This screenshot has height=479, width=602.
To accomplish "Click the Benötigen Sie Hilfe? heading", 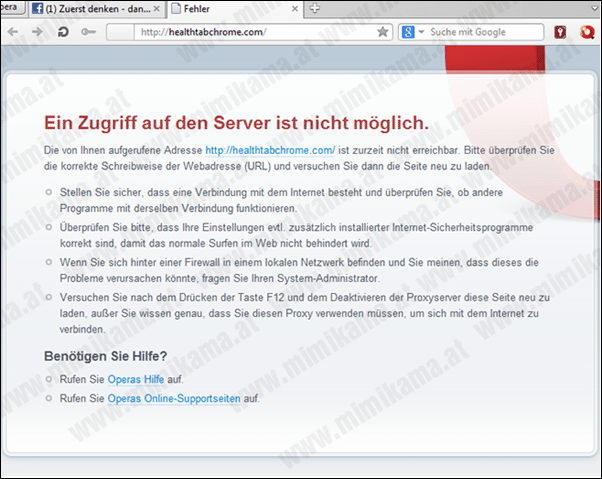I will click(106, 356).
